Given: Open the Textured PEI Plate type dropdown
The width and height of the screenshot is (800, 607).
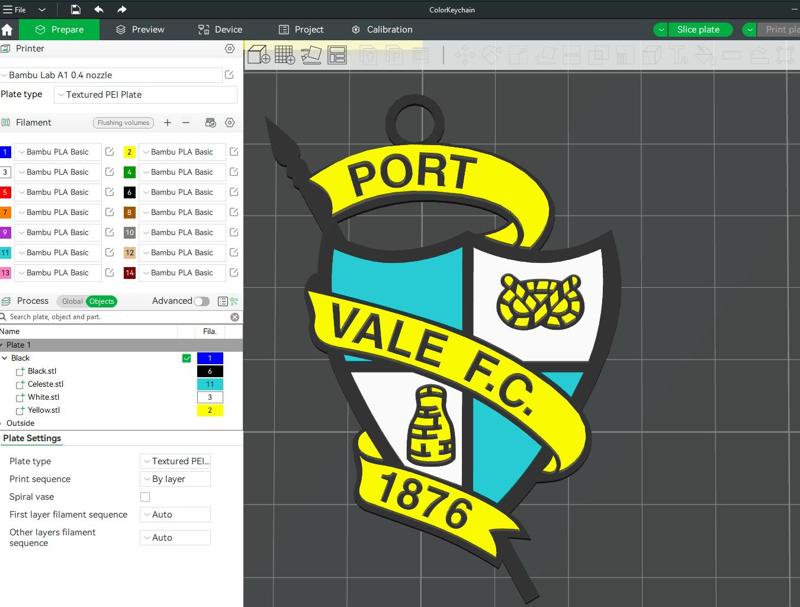Looking at the screenshot, I should pyautogui.click(x=146, y=94).
